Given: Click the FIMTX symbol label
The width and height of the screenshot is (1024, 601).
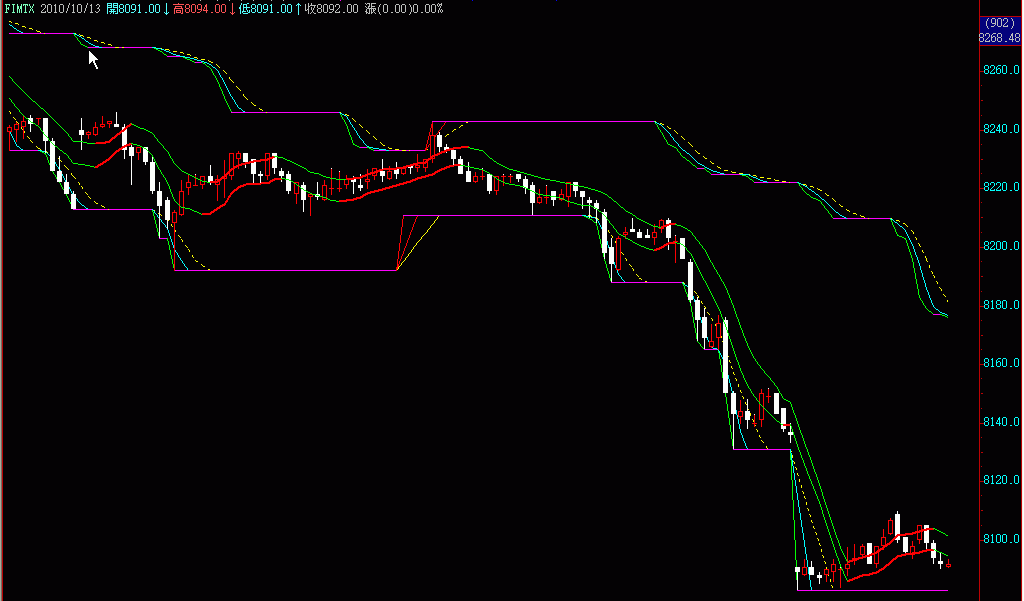Looking at the screenshot, I should (20, 9).
